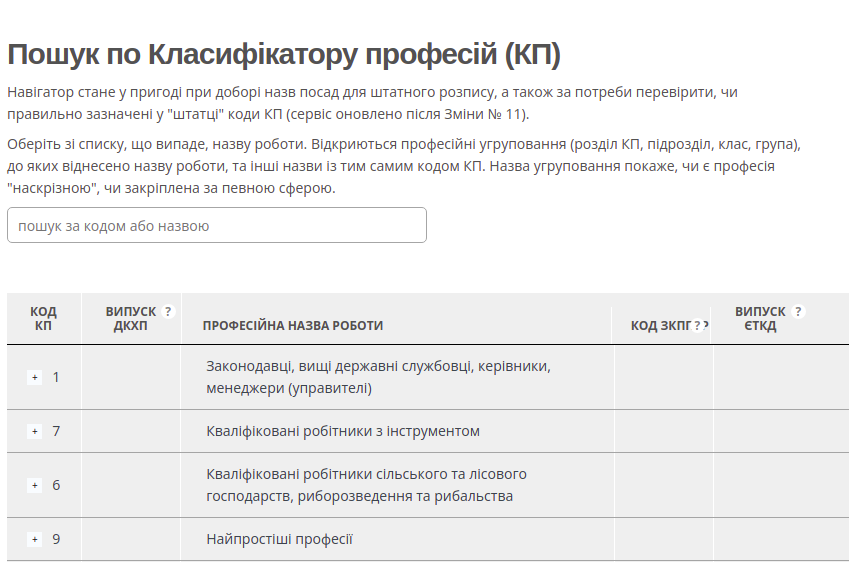855x562 pixels.
Task: Click the ВИПУСК ЄТКД column header text
Action: coord(760,319)
